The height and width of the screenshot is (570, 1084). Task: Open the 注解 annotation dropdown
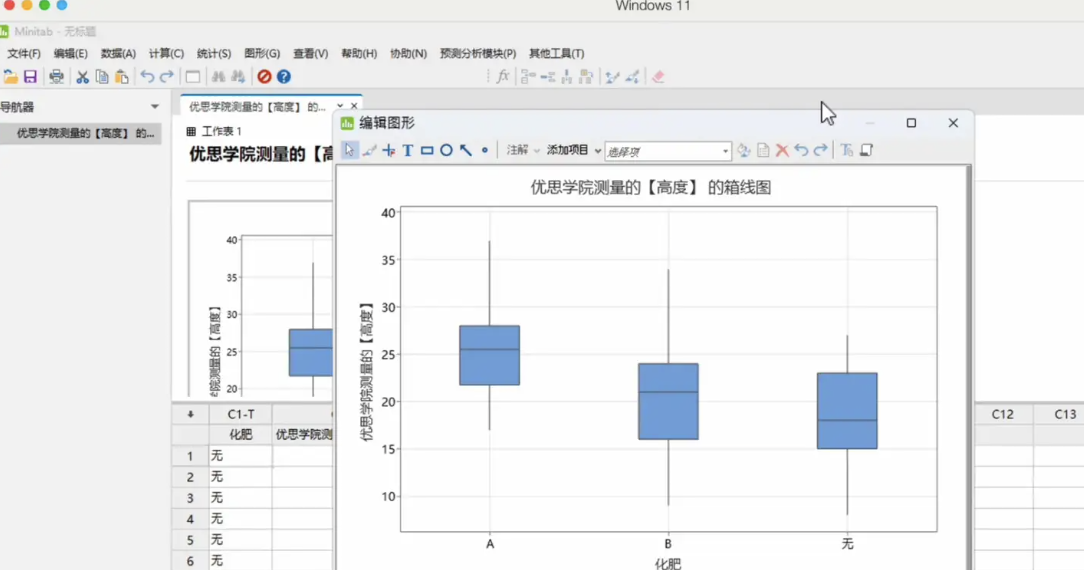[x=523, y=150]
